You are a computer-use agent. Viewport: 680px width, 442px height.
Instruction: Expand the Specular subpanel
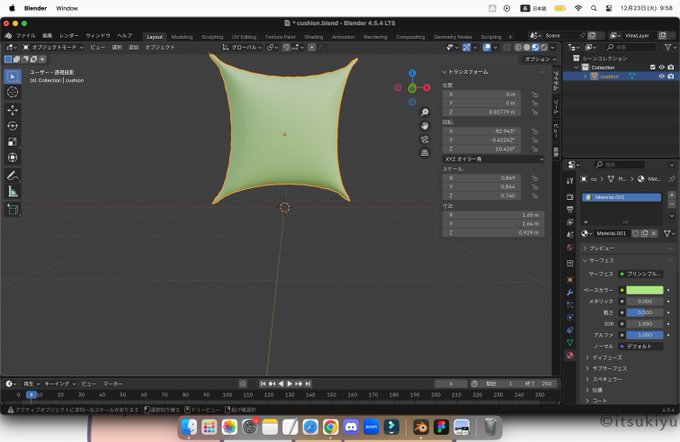point(588,379)
